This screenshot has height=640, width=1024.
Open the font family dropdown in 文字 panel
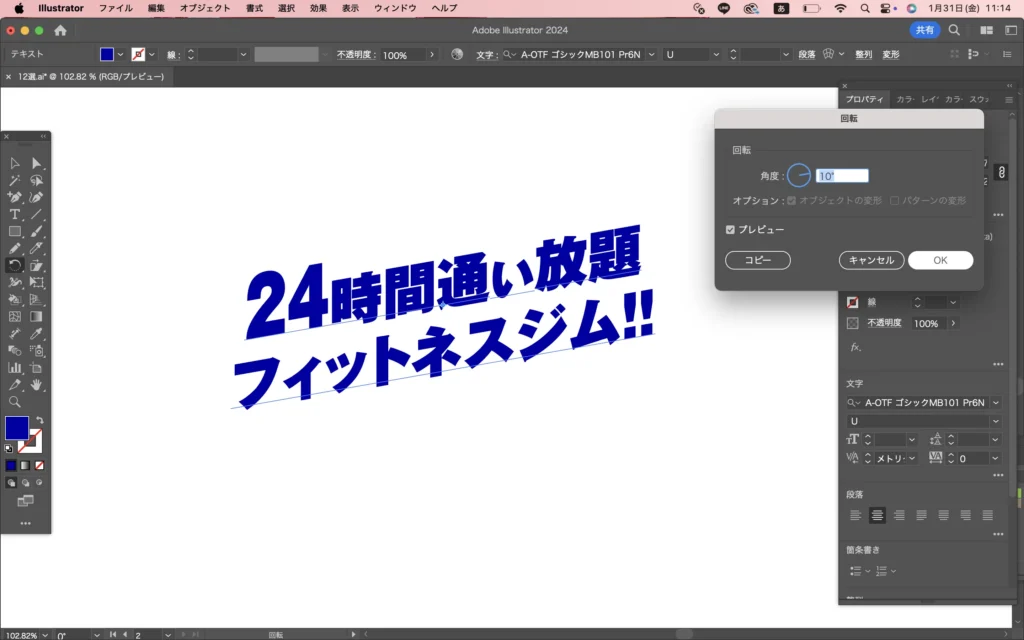[x=994, y=402]
